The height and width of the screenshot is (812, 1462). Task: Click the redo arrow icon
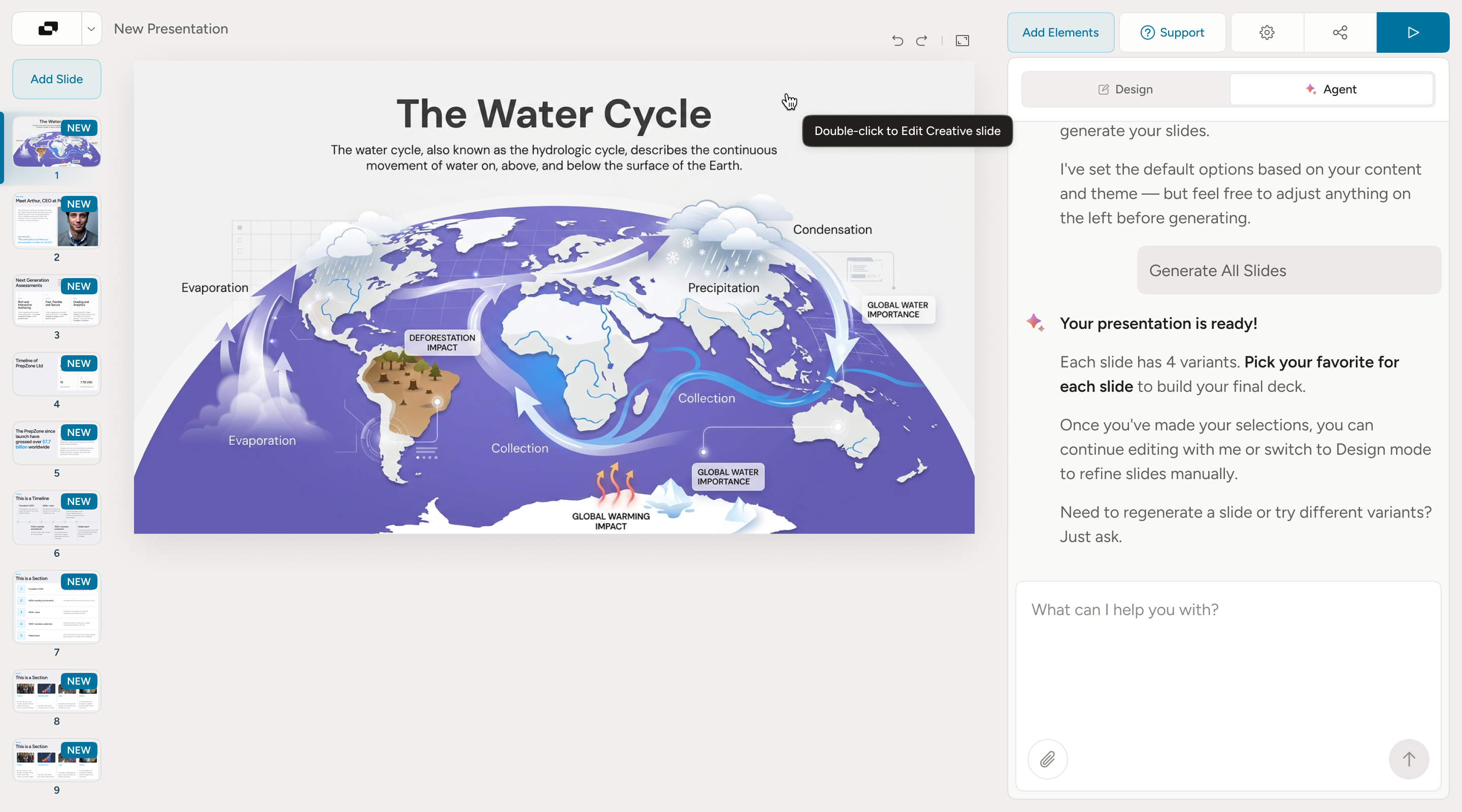pos(922,40)
